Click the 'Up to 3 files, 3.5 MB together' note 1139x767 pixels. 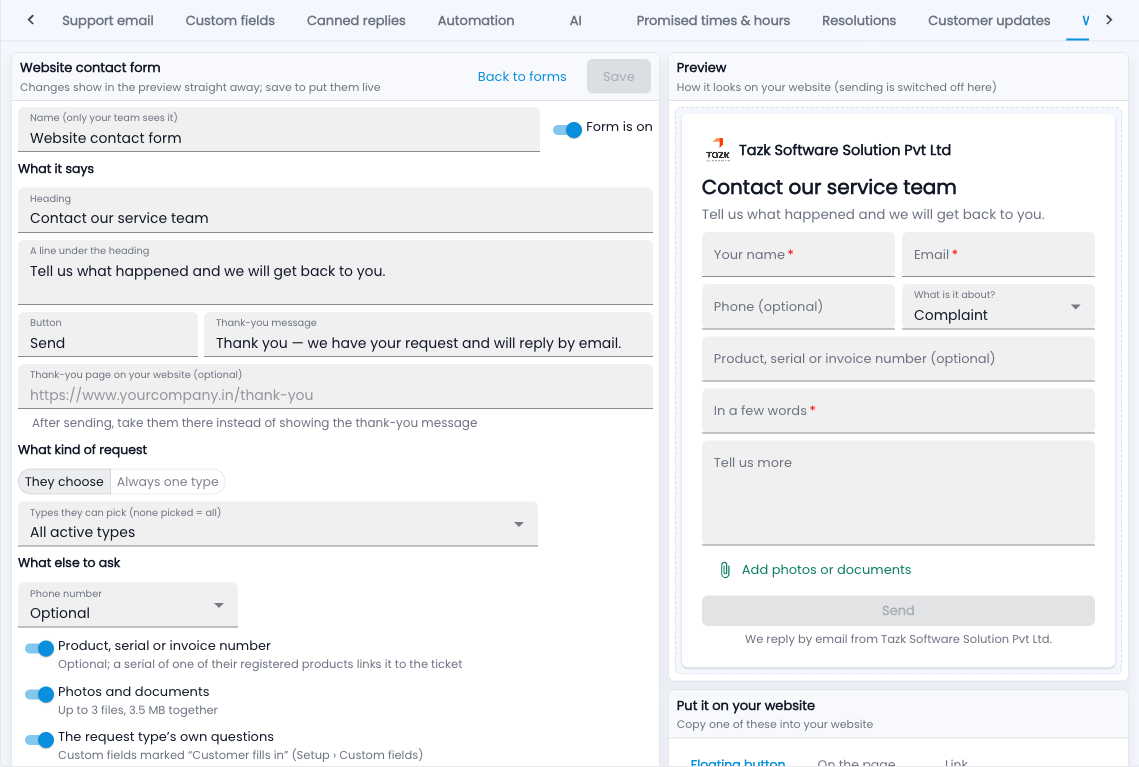tap(138, 710)
